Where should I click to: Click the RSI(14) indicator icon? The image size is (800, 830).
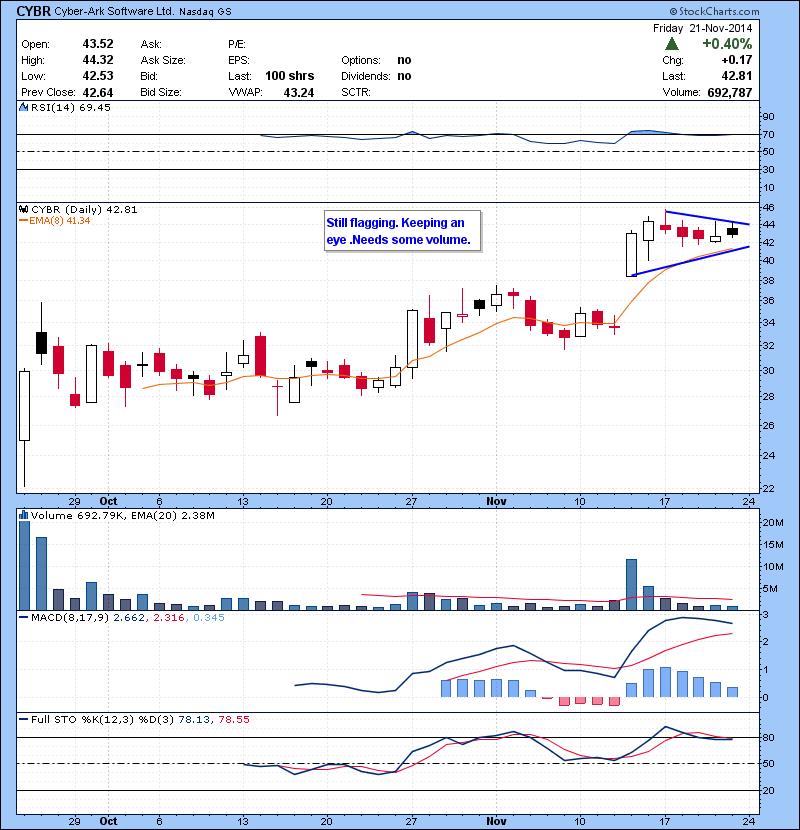click(23, 107)
